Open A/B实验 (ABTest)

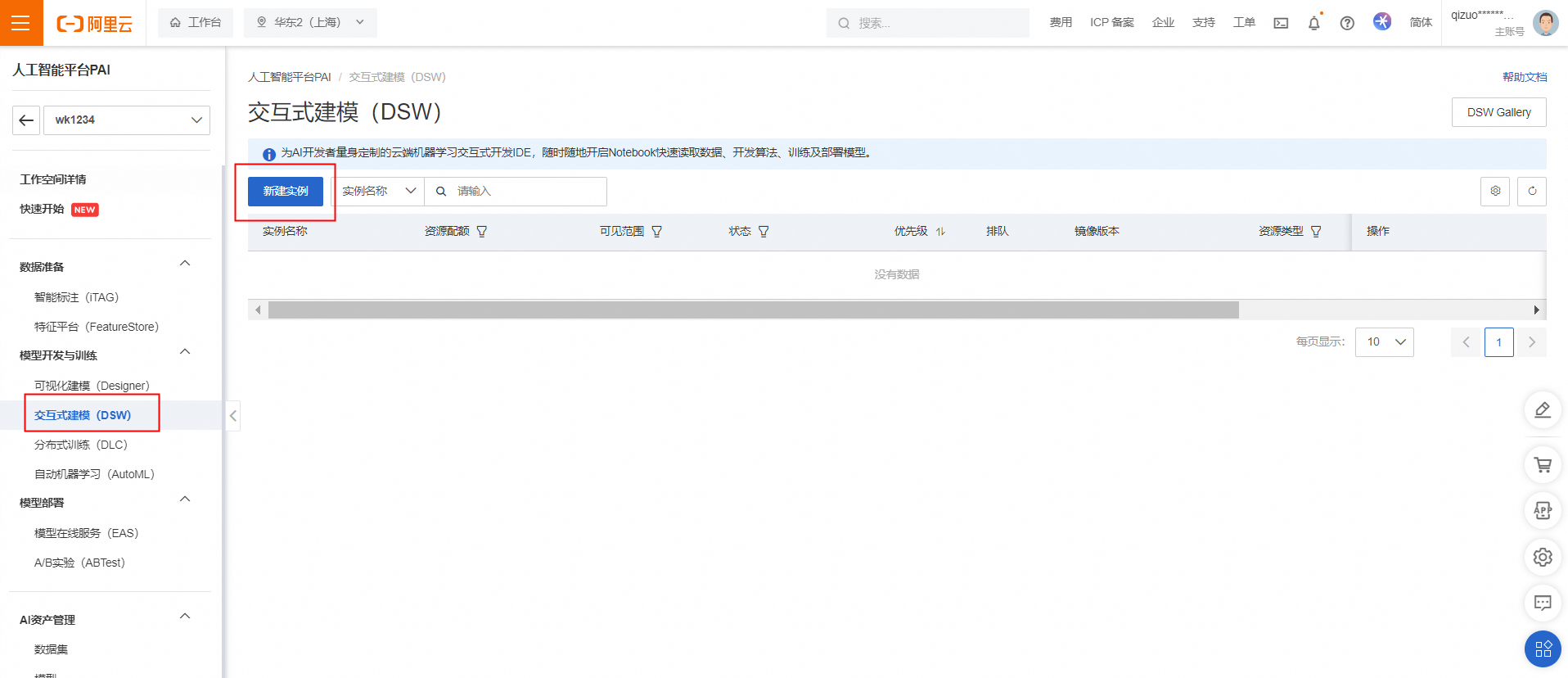point(79,563)
